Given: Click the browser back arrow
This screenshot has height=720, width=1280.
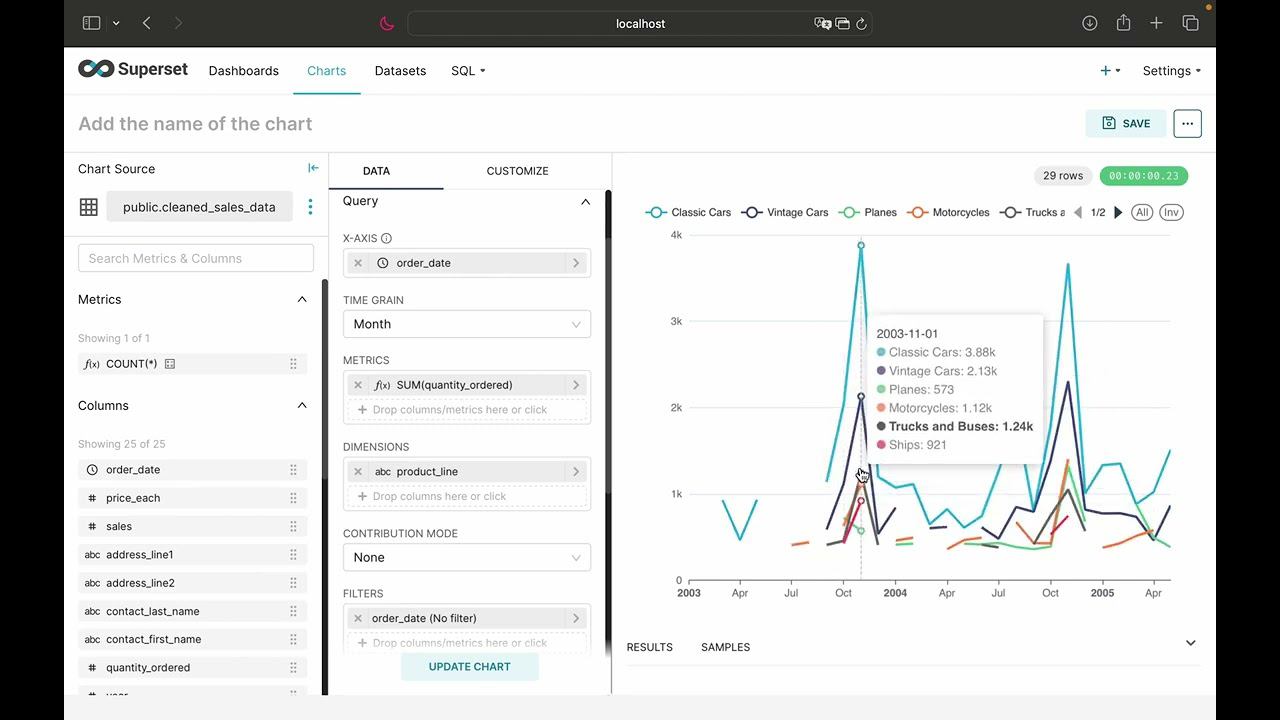Looking at the screenshot, I should (x=147, y=23).
